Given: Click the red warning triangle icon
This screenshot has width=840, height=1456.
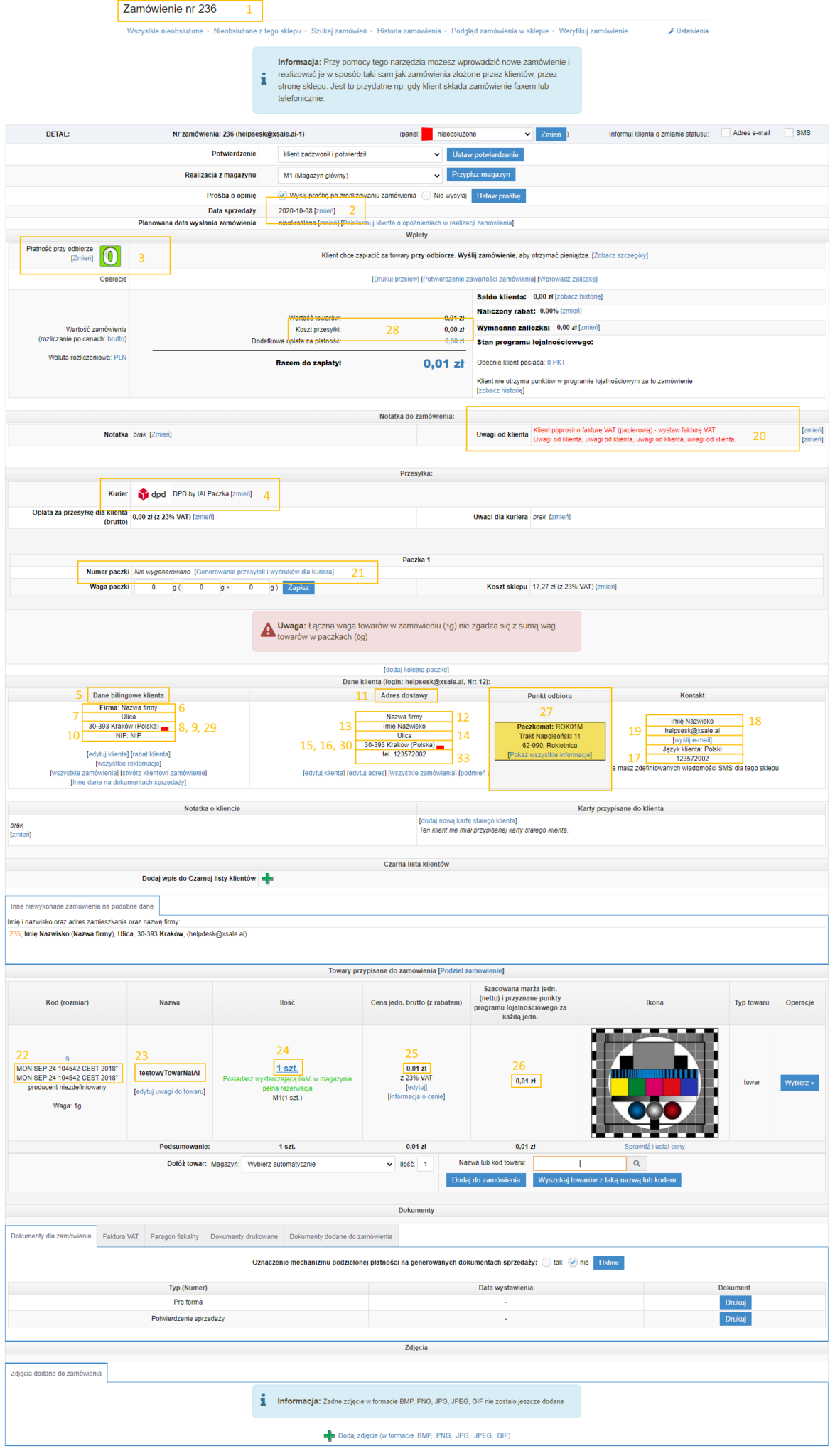Looking at the screenshot, I should point(267,630).
